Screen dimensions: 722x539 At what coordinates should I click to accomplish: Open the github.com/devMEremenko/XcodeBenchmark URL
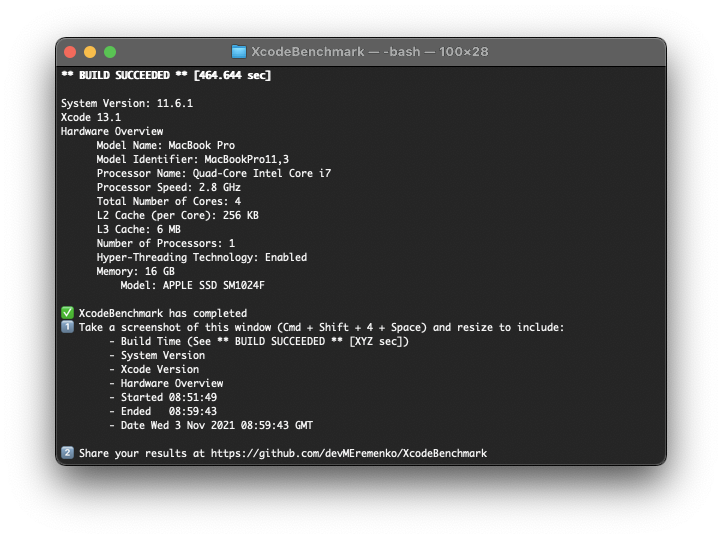coord(349,453)
